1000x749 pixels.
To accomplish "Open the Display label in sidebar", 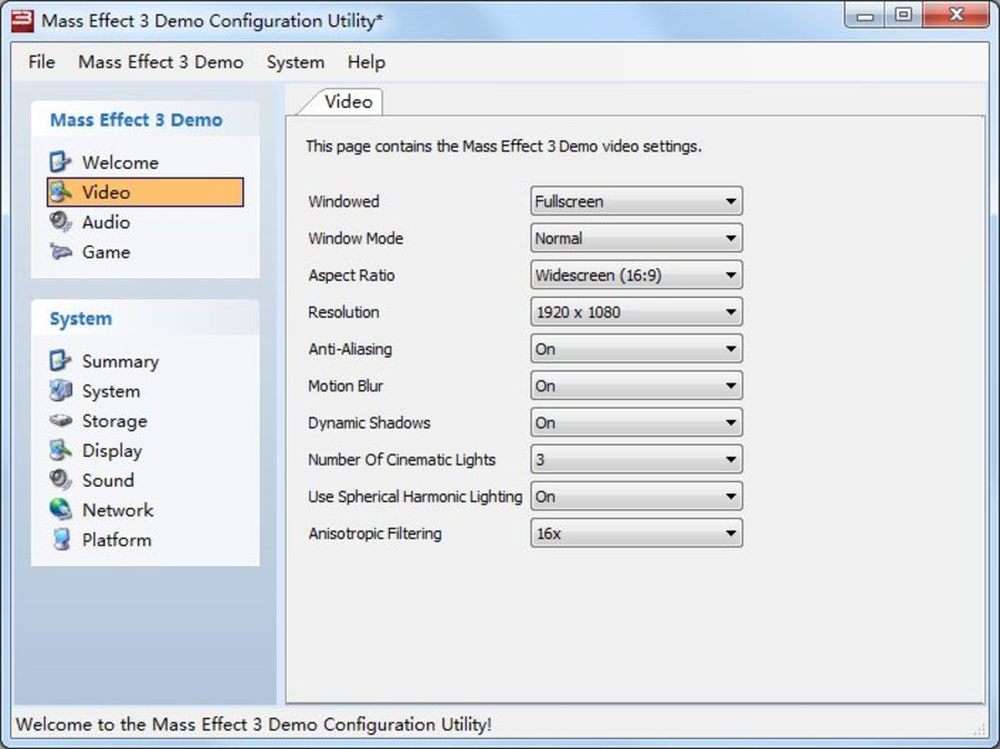I will pos(112,450).
